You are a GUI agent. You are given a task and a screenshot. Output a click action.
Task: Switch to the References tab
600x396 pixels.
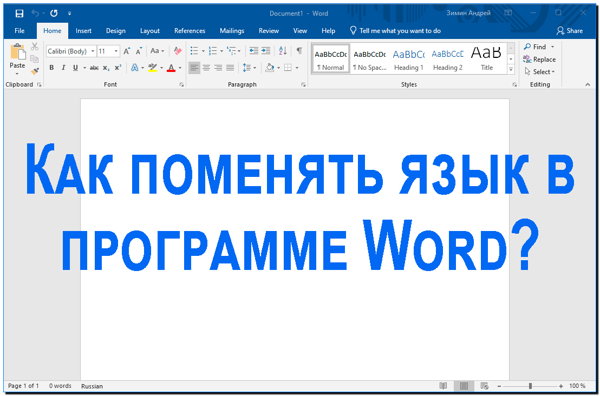pos(189,31)
